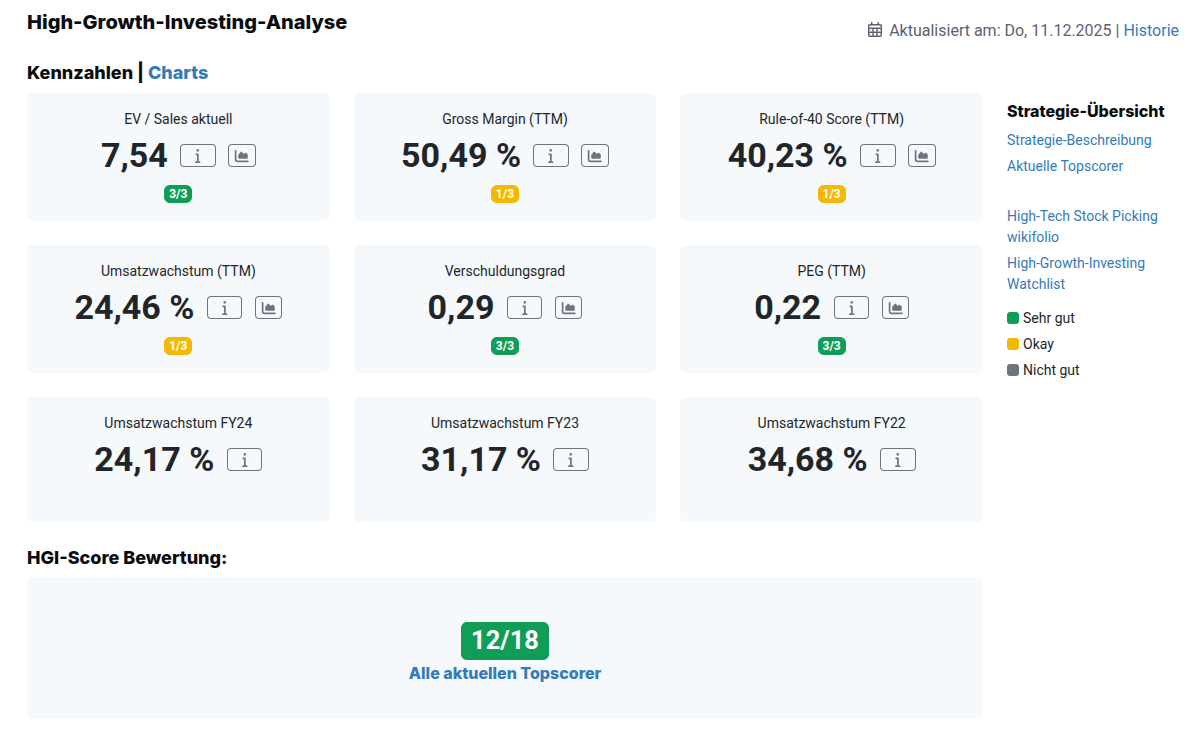Open chart icon for Rule-of-40 Score
The image size is (1199, 732).
pyautogui.click(x=922, y=155)
